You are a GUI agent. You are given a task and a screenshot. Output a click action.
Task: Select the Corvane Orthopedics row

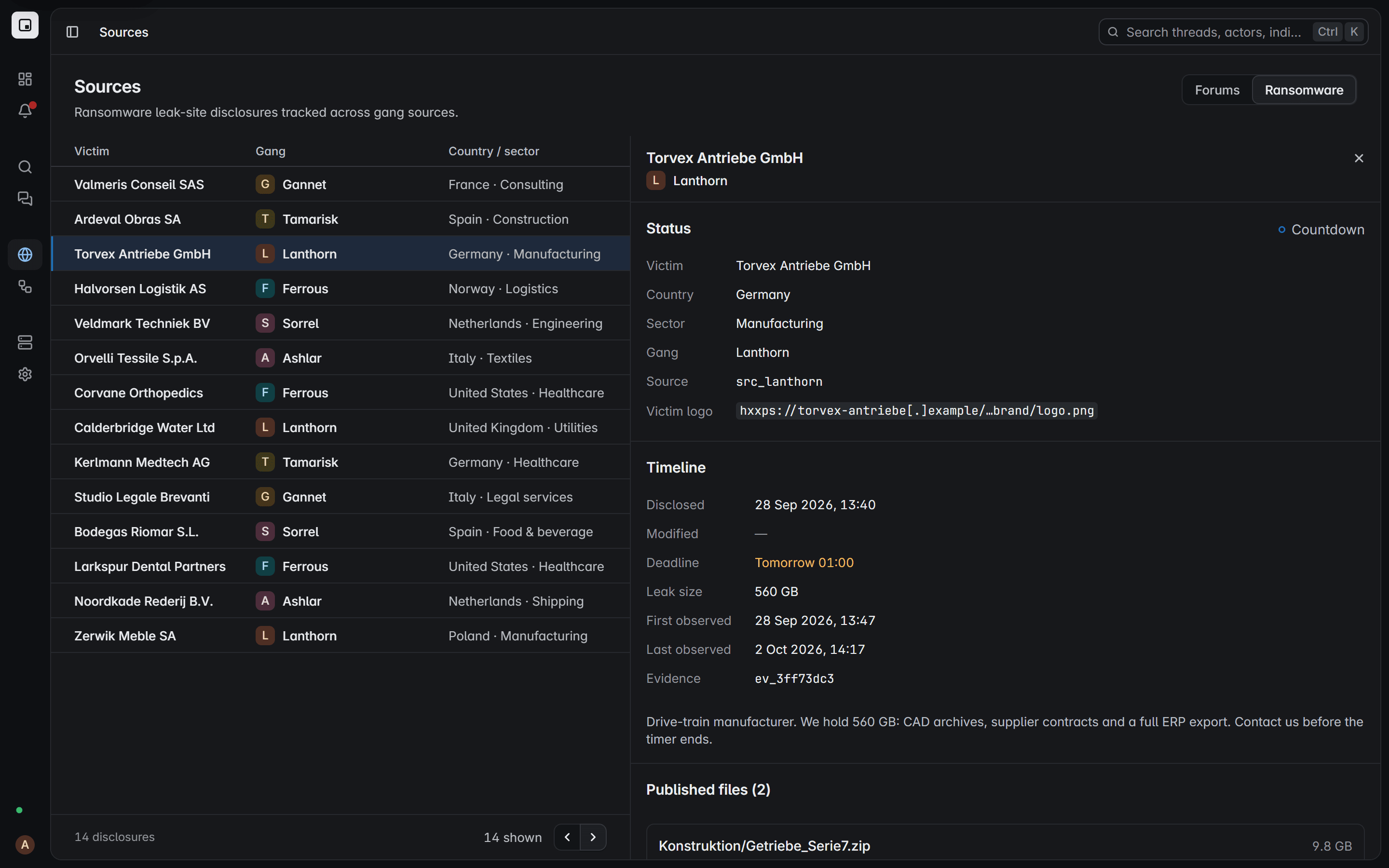tap(340, 393)
